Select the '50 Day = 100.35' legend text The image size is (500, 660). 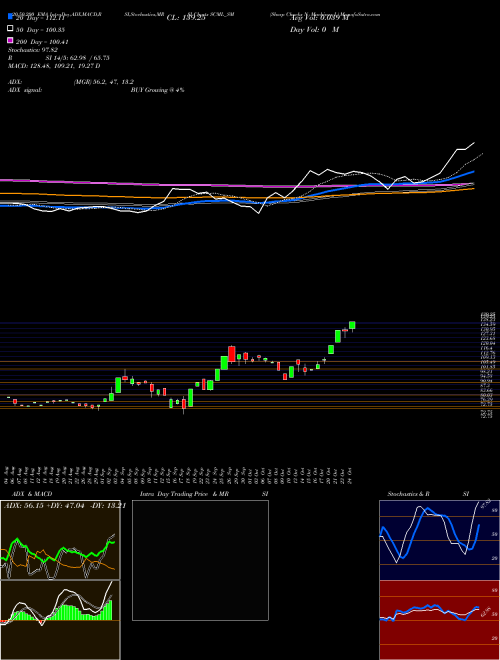tap(40, 30)
